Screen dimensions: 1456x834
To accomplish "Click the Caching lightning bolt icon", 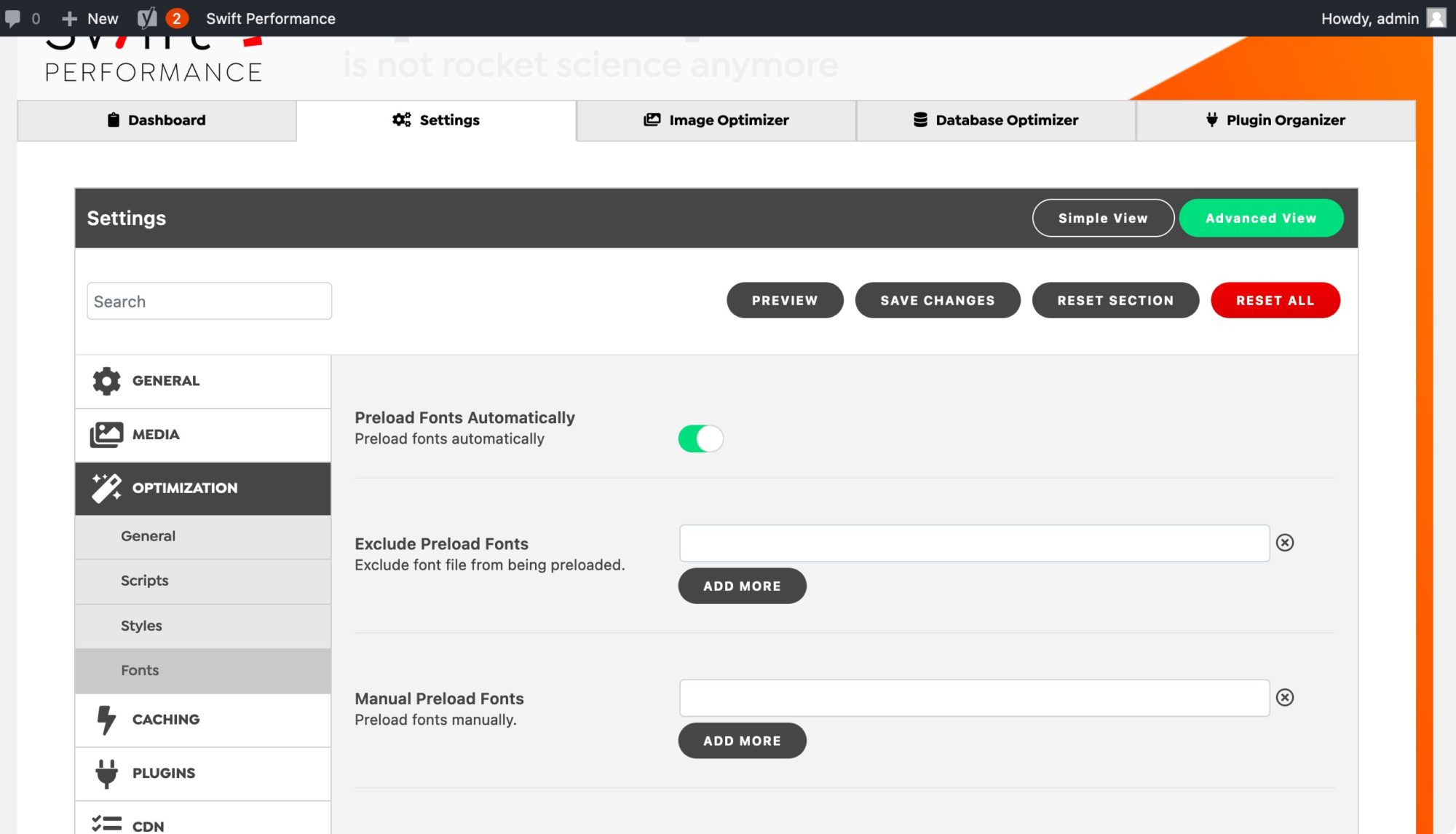I will pos(106,720).
